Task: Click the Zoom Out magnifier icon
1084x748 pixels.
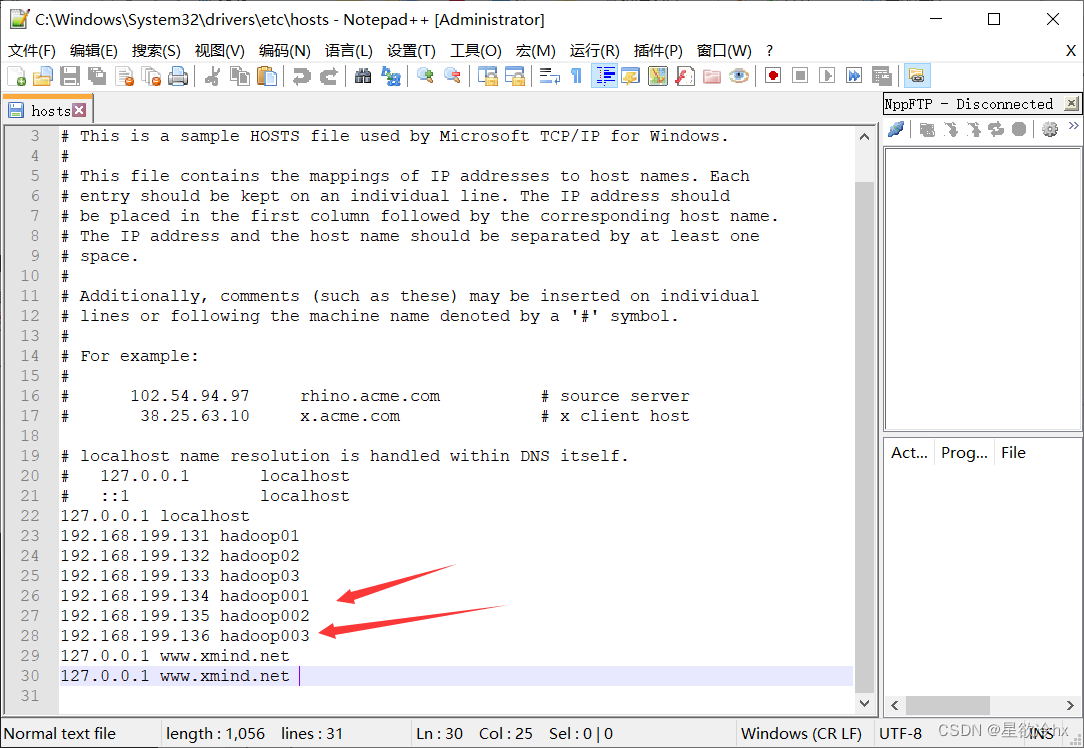Action: [452, 76]
